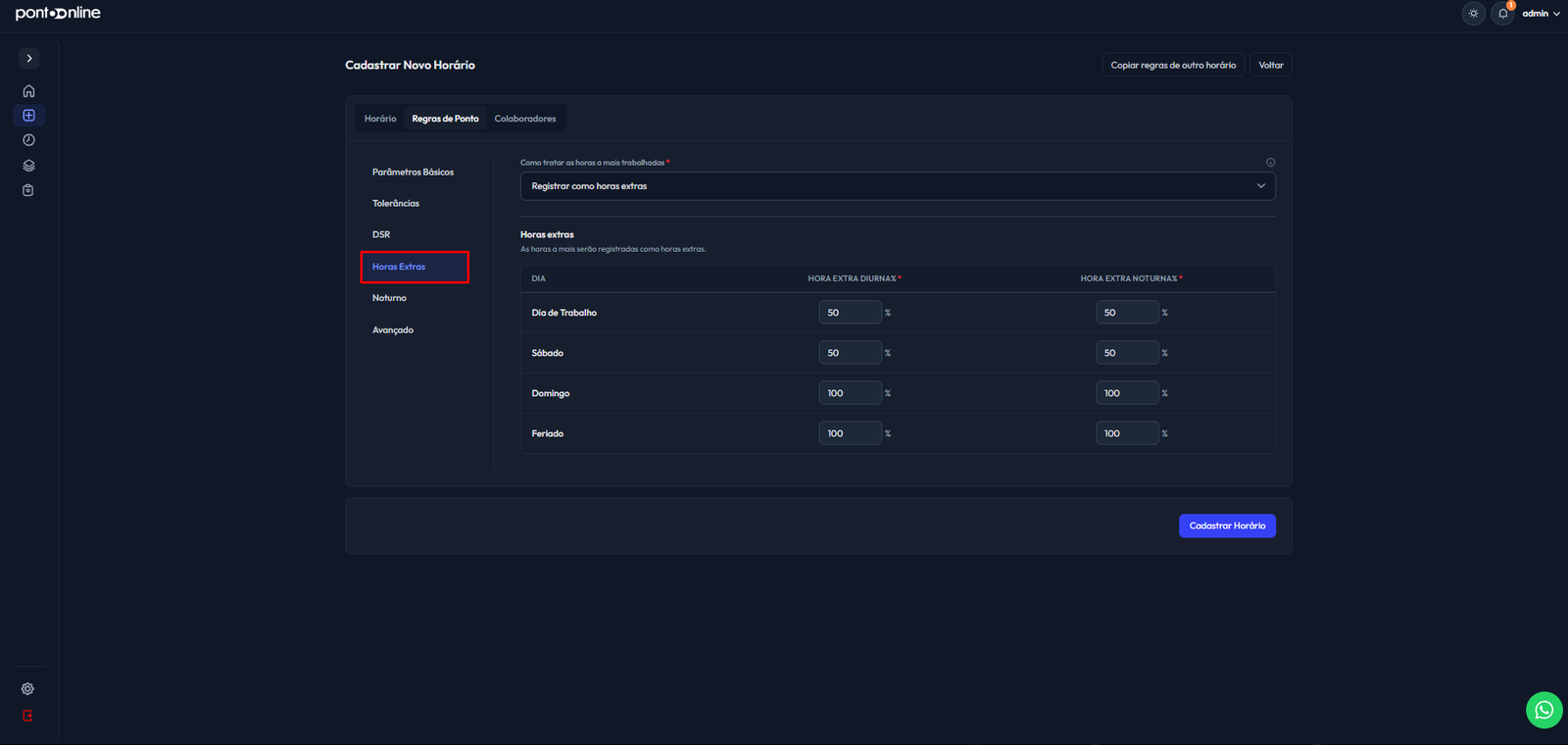
Task: Switch to the Colaboradores tab
Action: 525,119
